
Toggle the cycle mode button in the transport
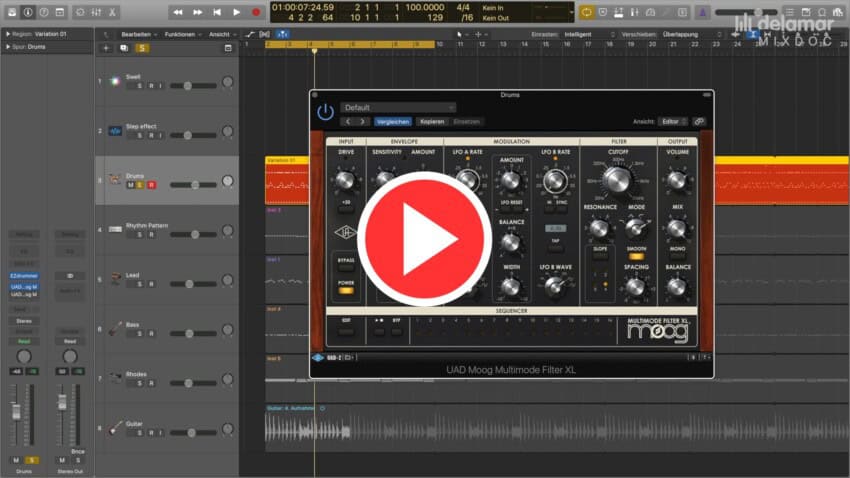586,12
